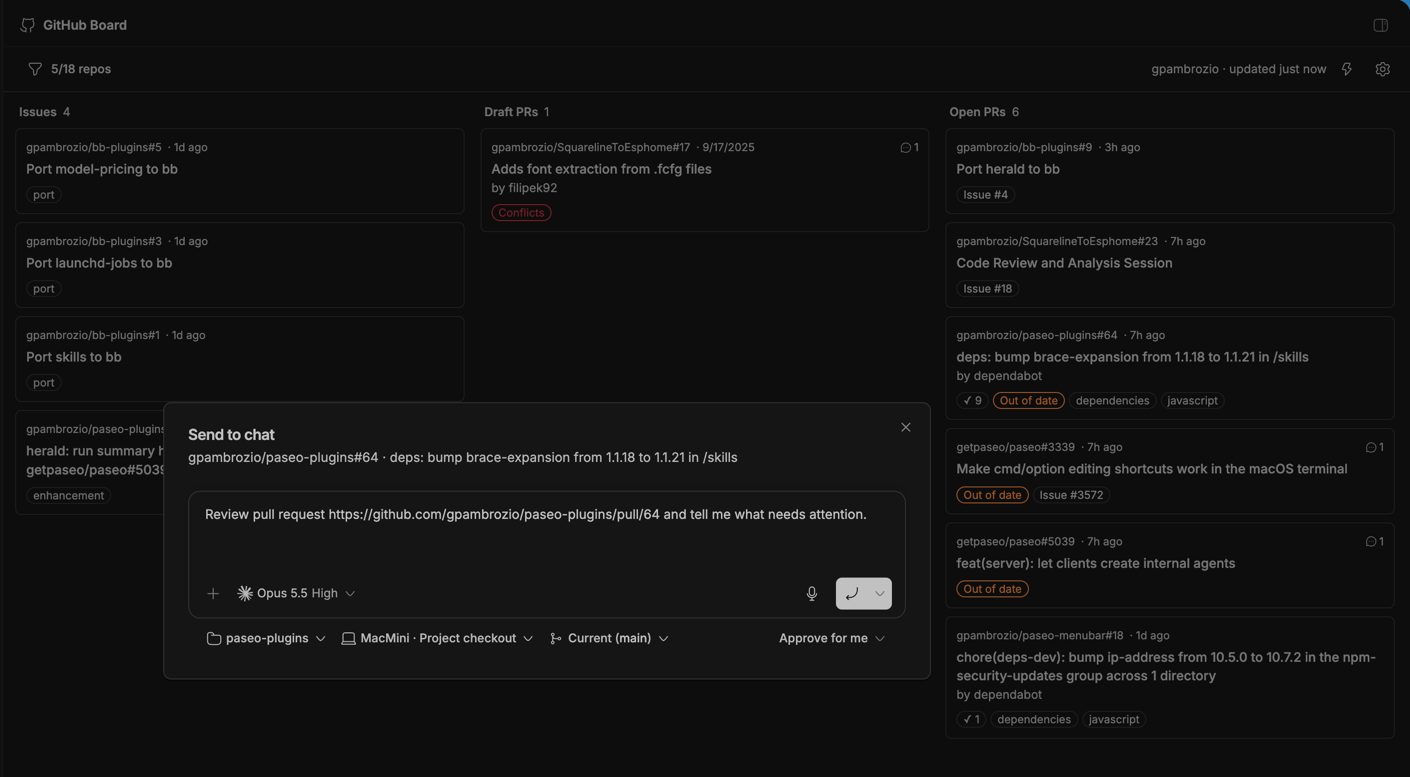
Task: Send the chat message with return icon
Action: click(x=852, y=594)
